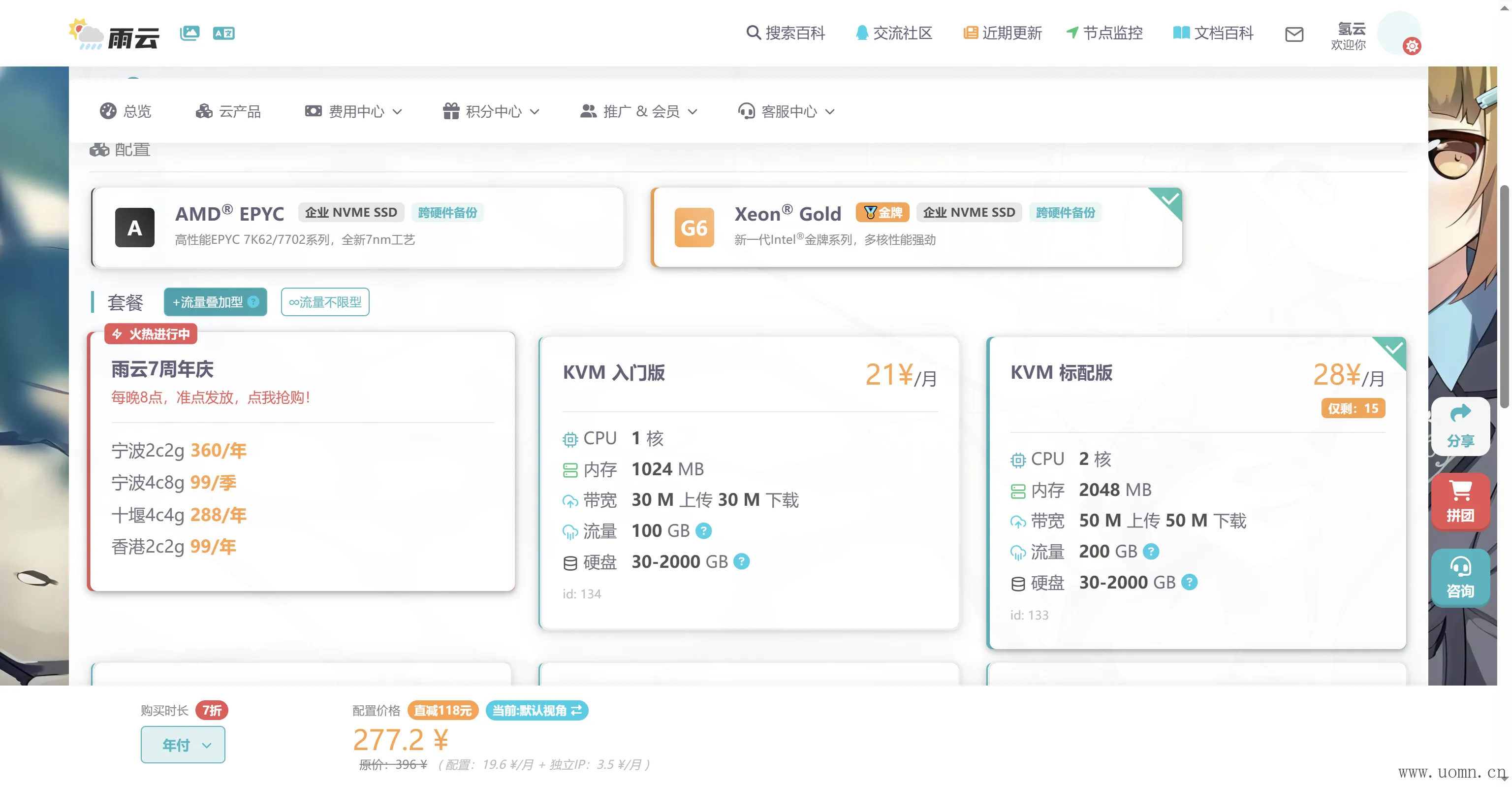Expand the 费用中心 menu
This screenshot has height=787, width=1512.
pyautogui.click(x=353, y=112)
